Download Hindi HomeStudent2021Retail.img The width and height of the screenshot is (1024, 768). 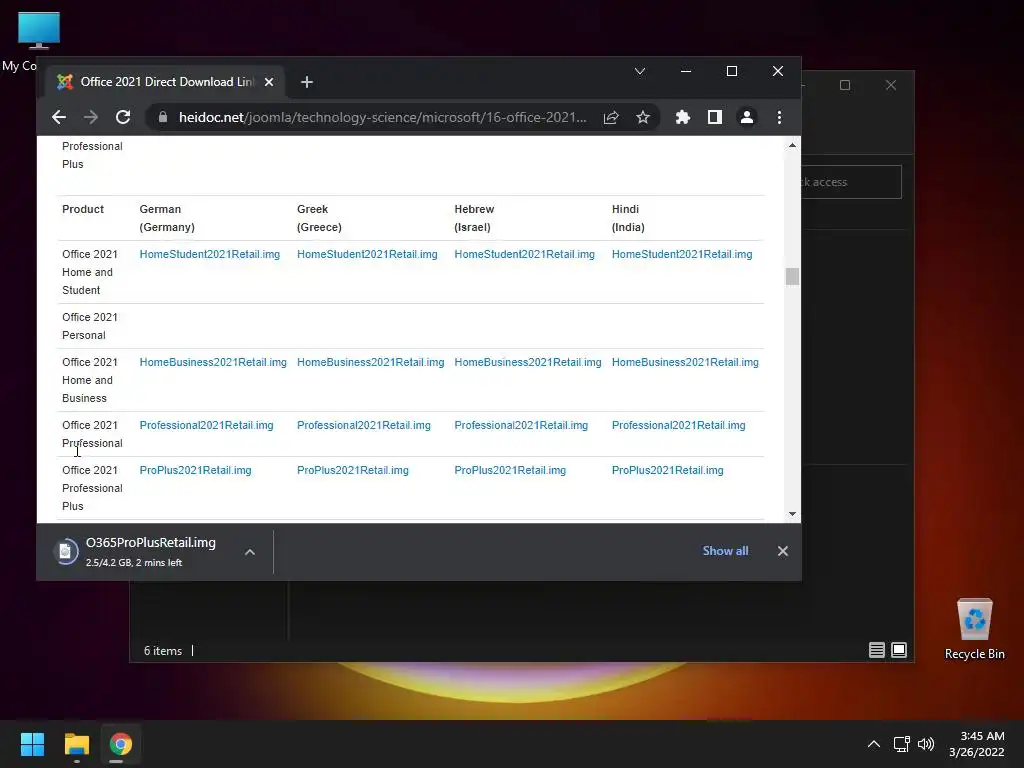point(682,255)
